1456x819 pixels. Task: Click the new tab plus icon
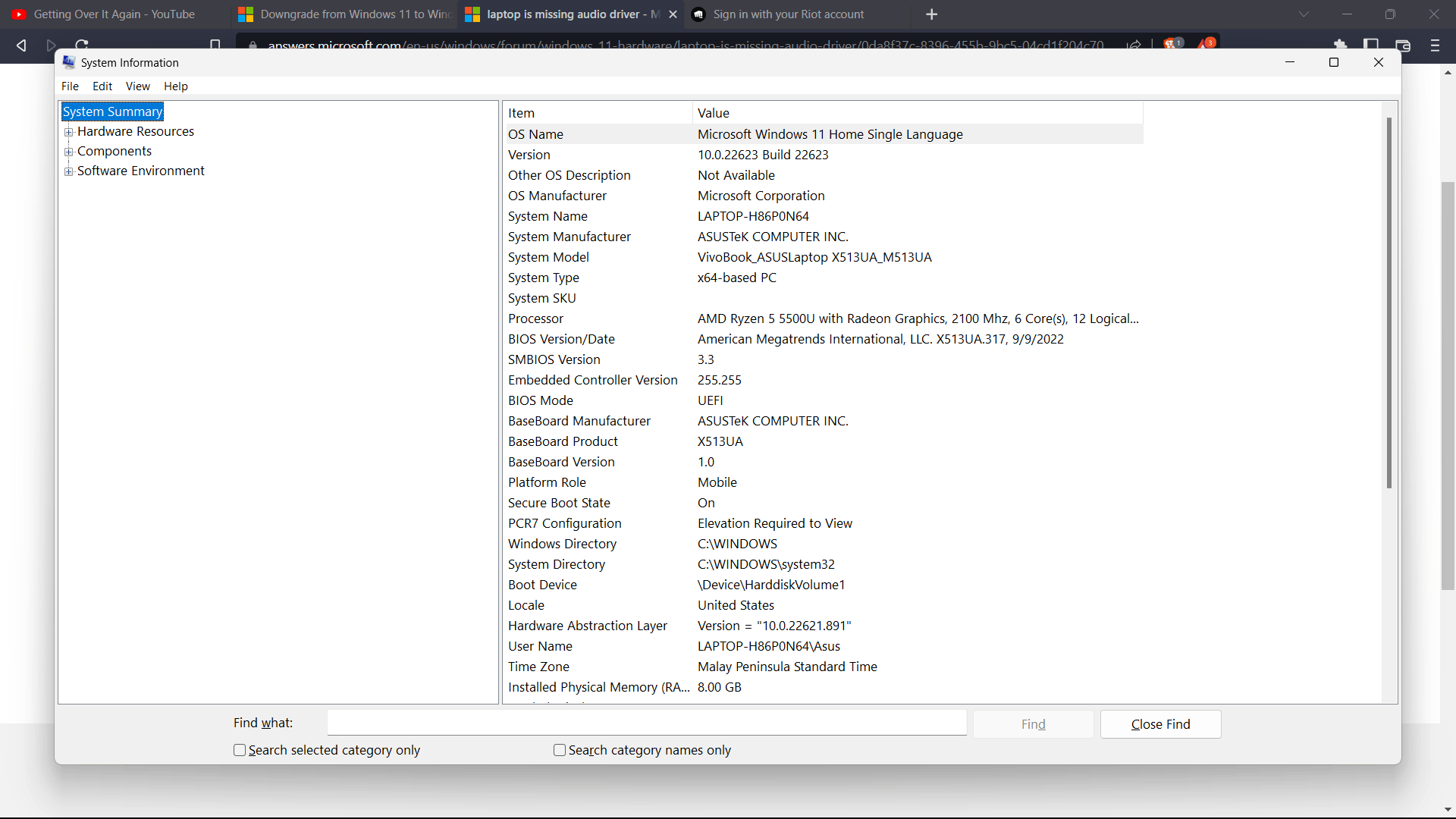932,14
